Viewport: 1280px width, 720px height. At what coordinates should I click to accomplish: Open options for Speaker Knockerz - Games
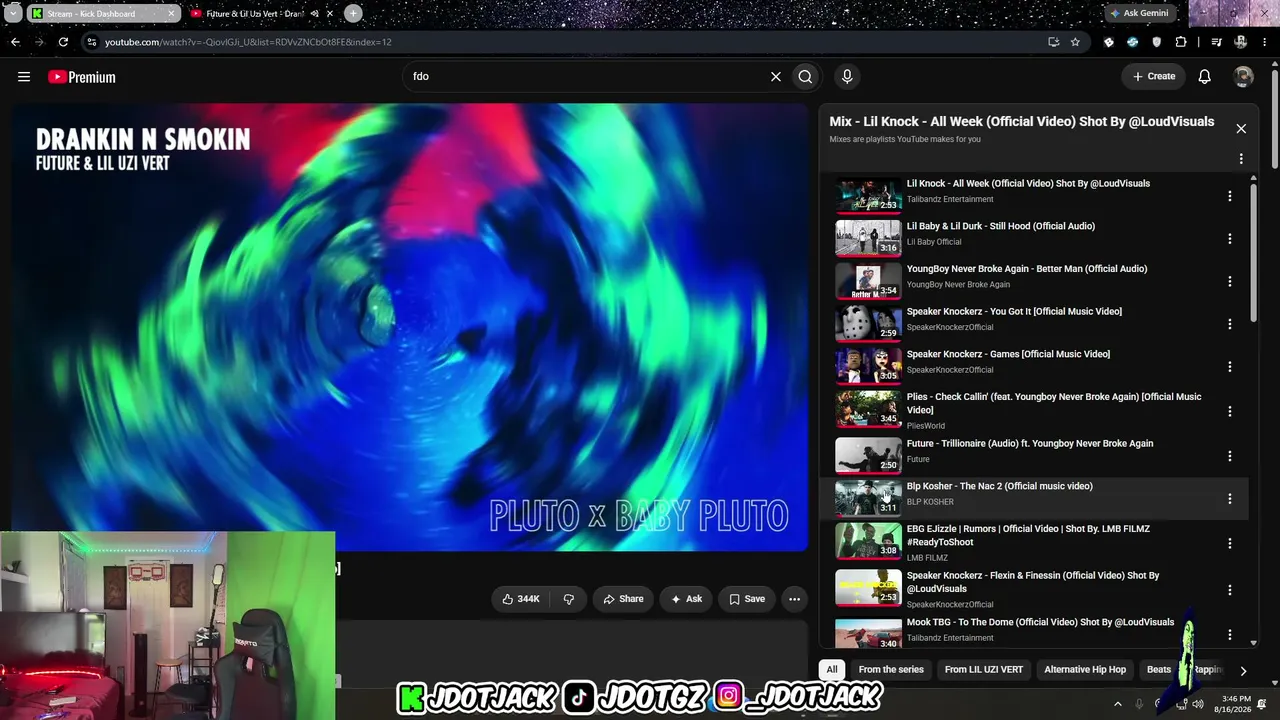[x=1230, y=367]
